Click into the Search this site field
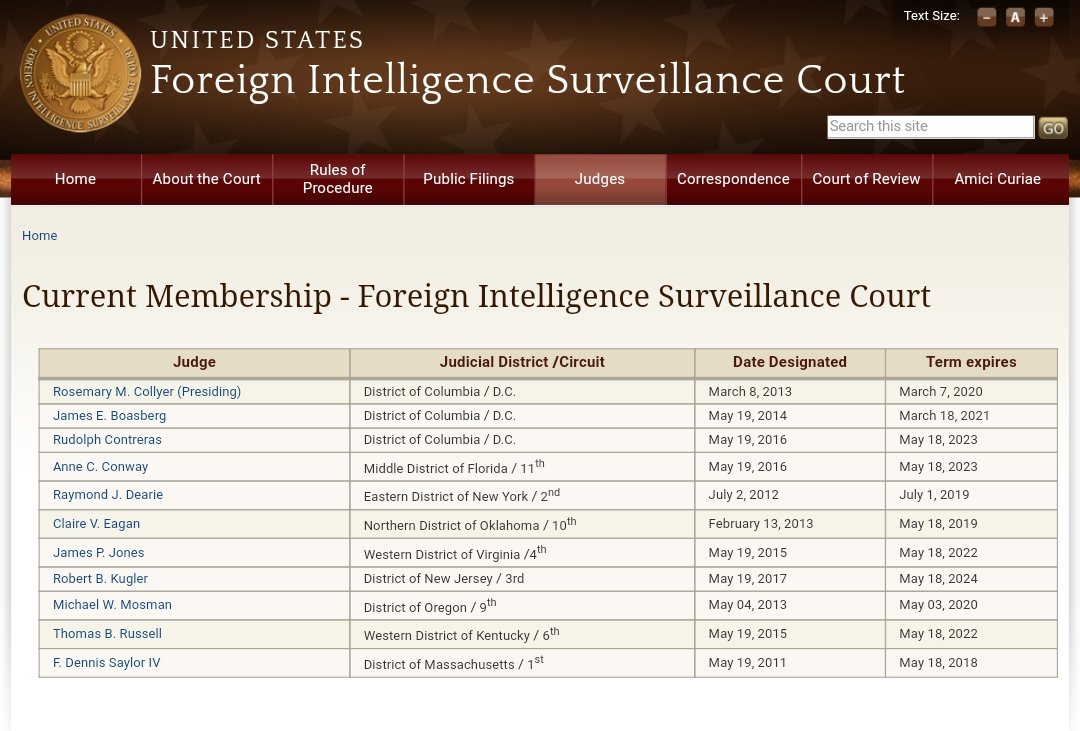 (x=930, y=127)
